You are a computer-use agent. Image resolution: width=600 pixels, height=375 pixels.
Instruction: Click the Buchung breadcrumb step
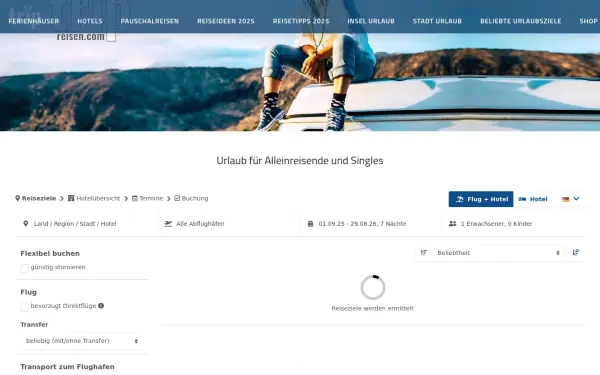pyautogui.click(x=195, y=198)
